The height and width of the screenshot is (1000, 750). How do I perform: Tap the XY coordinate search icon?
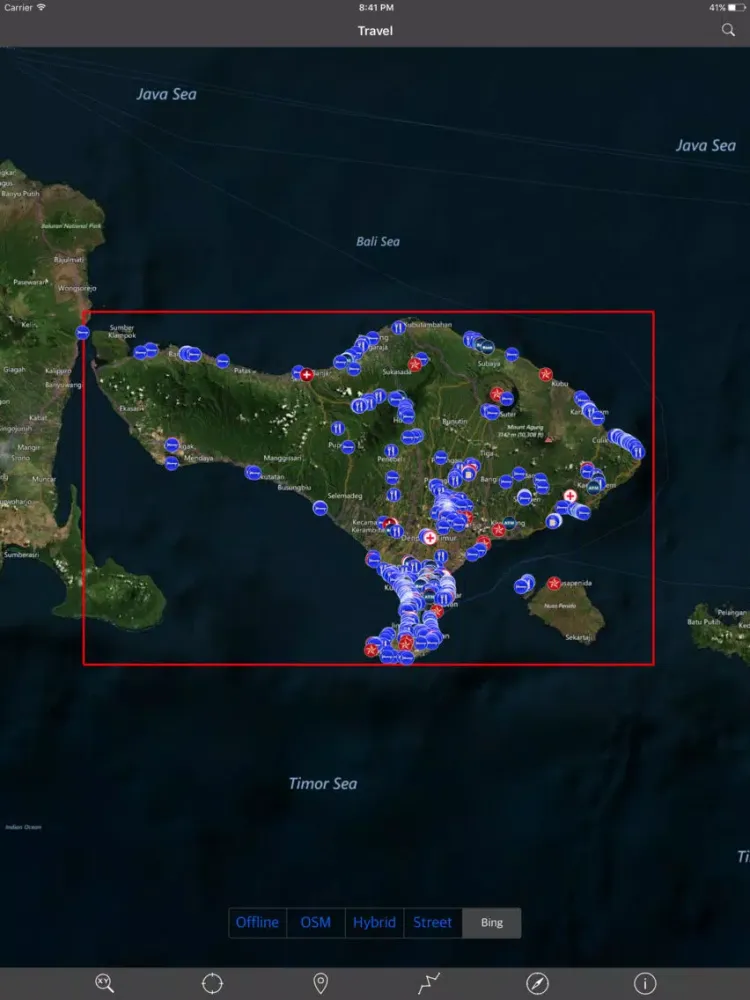coord(105,983)
